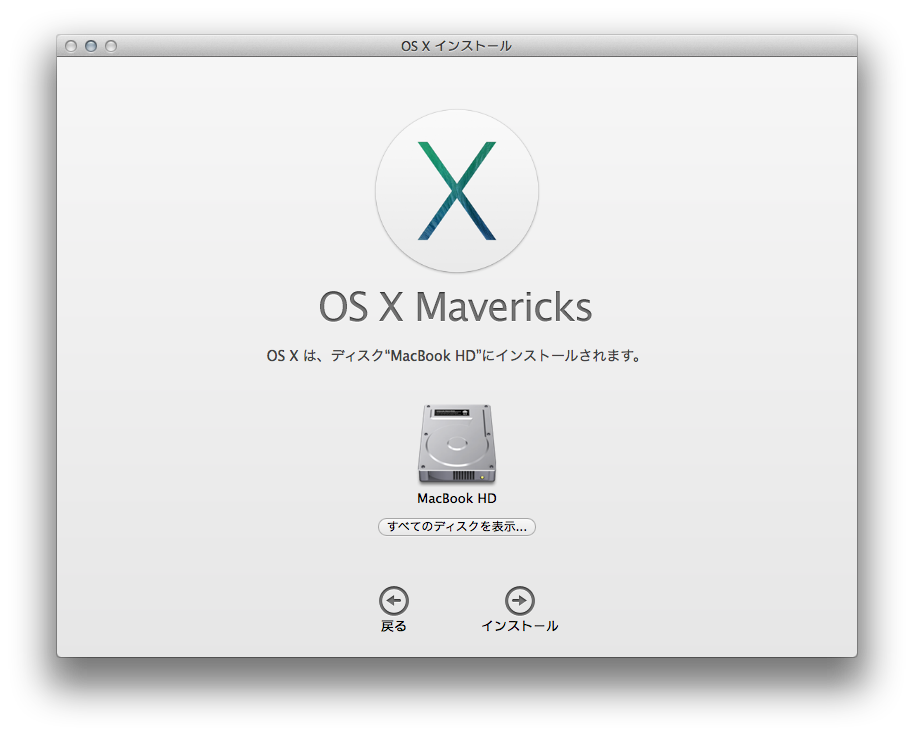The image size is (914, 736).
Task: Click the circular platter on the drive icon
Action: (x=457, y=445)
